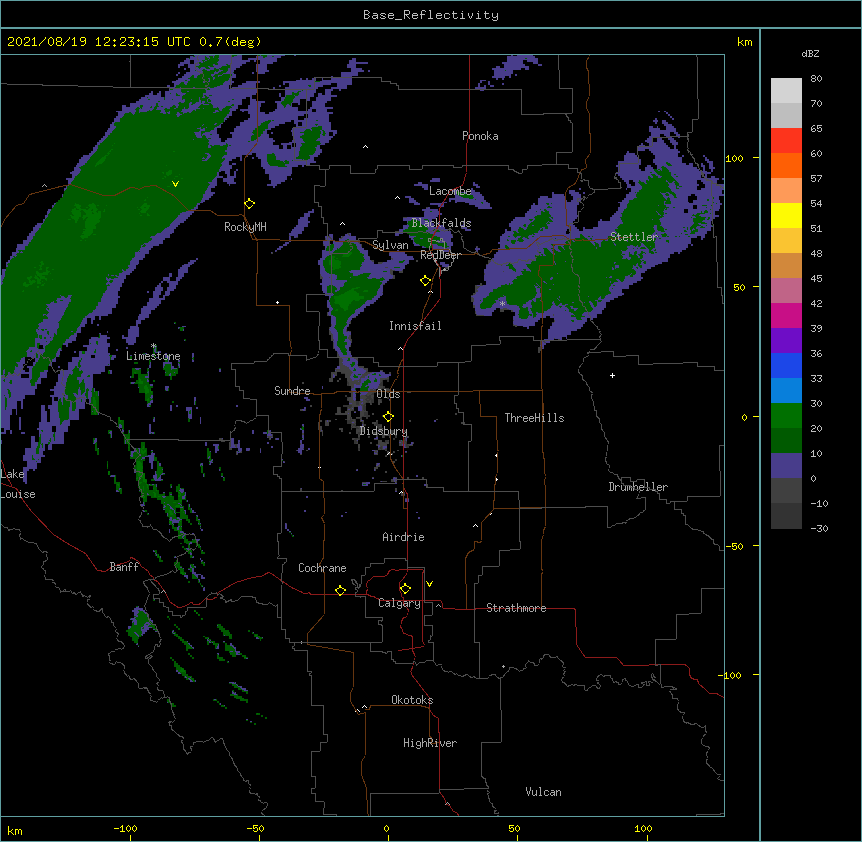This screenshot has height=842, width=862.
Task: Click the yellow V marker east of Calgary
Action: pyautogui.click(x=429, y=584)
